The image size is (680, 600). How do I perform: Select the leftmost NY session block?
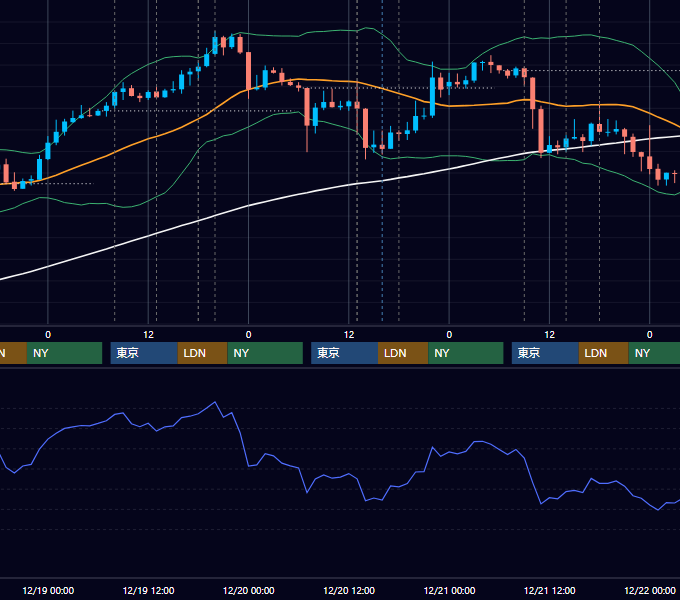(64, 353)
